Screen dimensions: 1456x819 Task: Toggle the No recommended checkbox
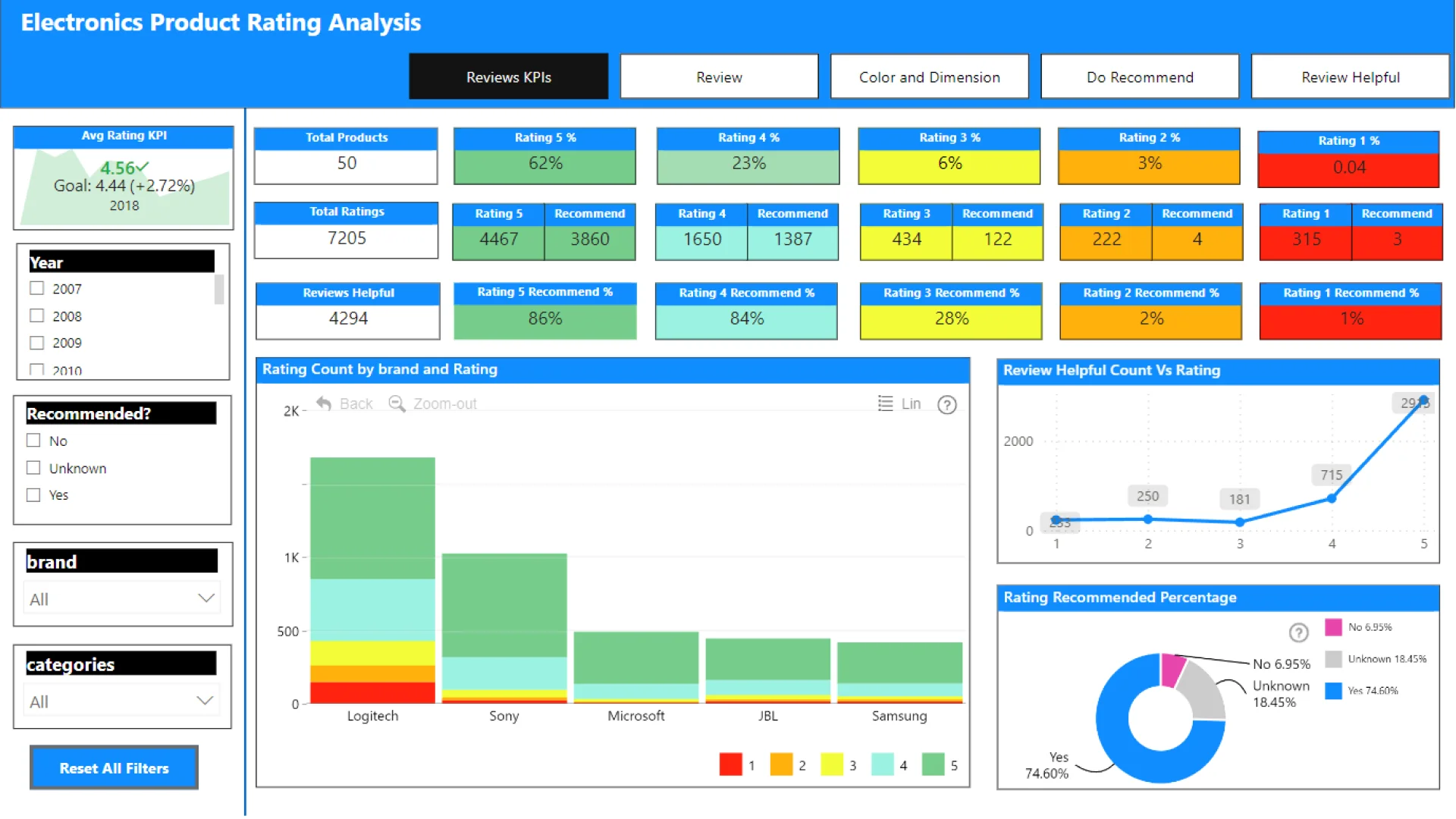pyautogui.click(x=33, y=441)
